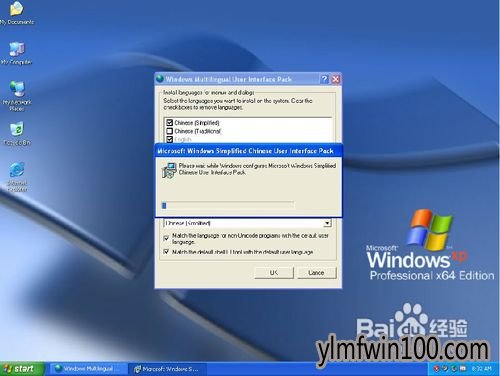Open the Start menu
This screenshot has width=500, height=376.
click(22, 369)
